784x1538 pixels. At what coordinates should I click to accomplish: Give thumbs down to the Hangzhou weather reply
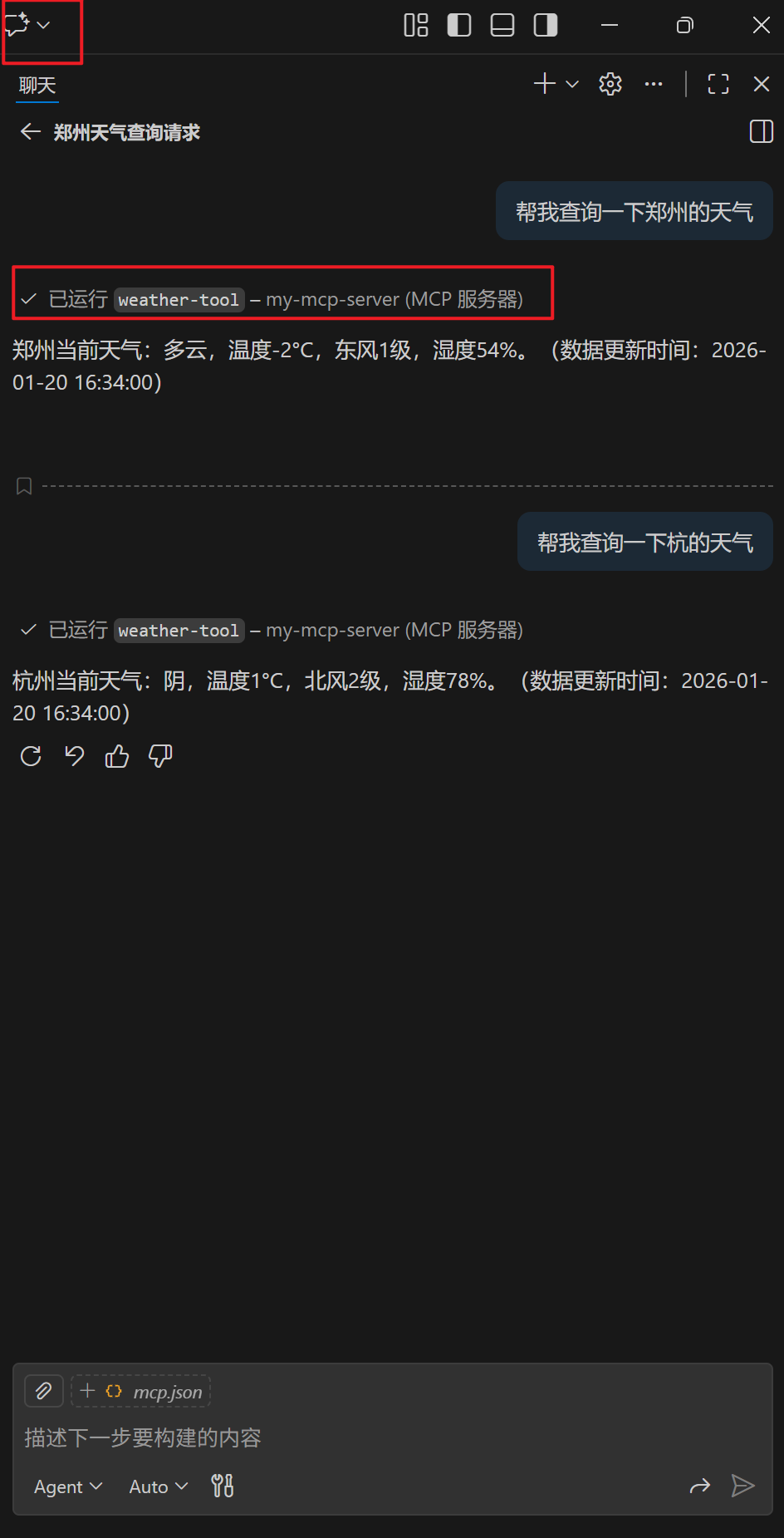pos(160,756)
